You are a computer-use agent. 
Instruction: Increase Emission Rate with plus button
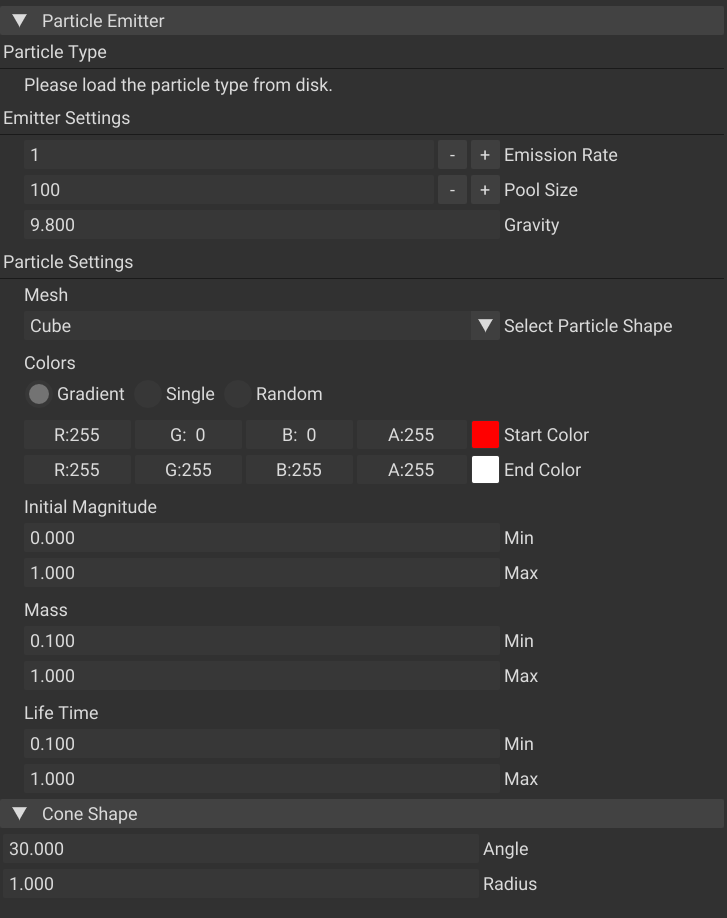coord(485,155)
